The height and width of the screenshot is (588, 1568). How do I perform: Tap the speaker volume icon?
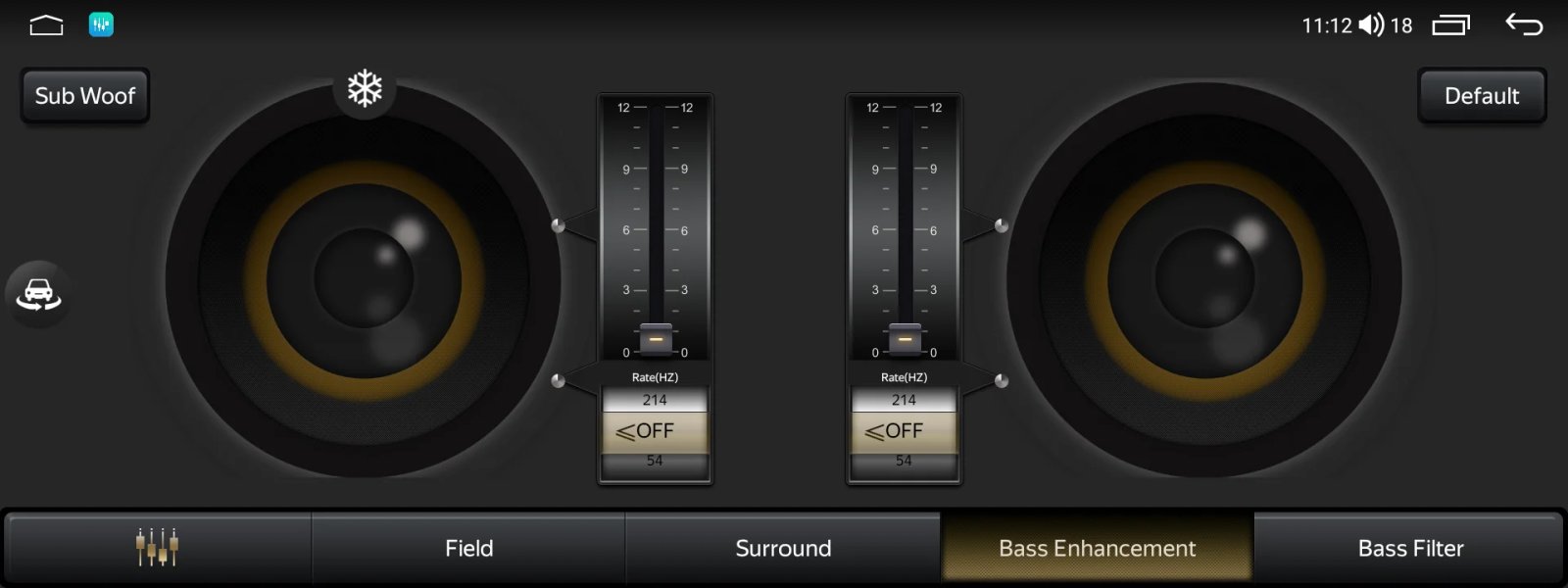[1371, 25]
